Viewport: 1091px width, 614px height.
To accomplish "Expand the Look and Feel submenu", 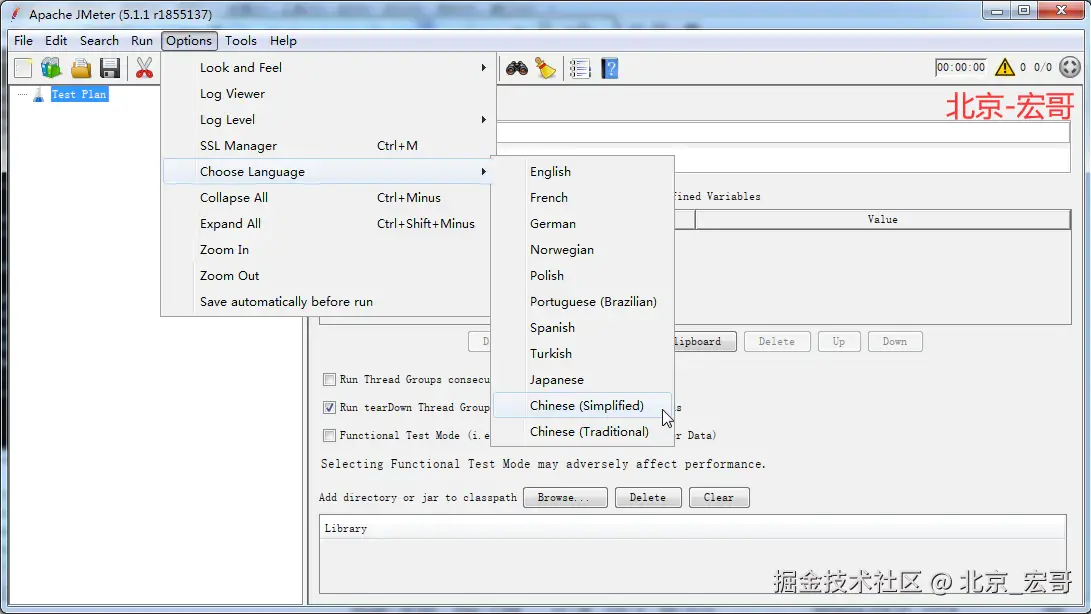I will tap(328, 68).
